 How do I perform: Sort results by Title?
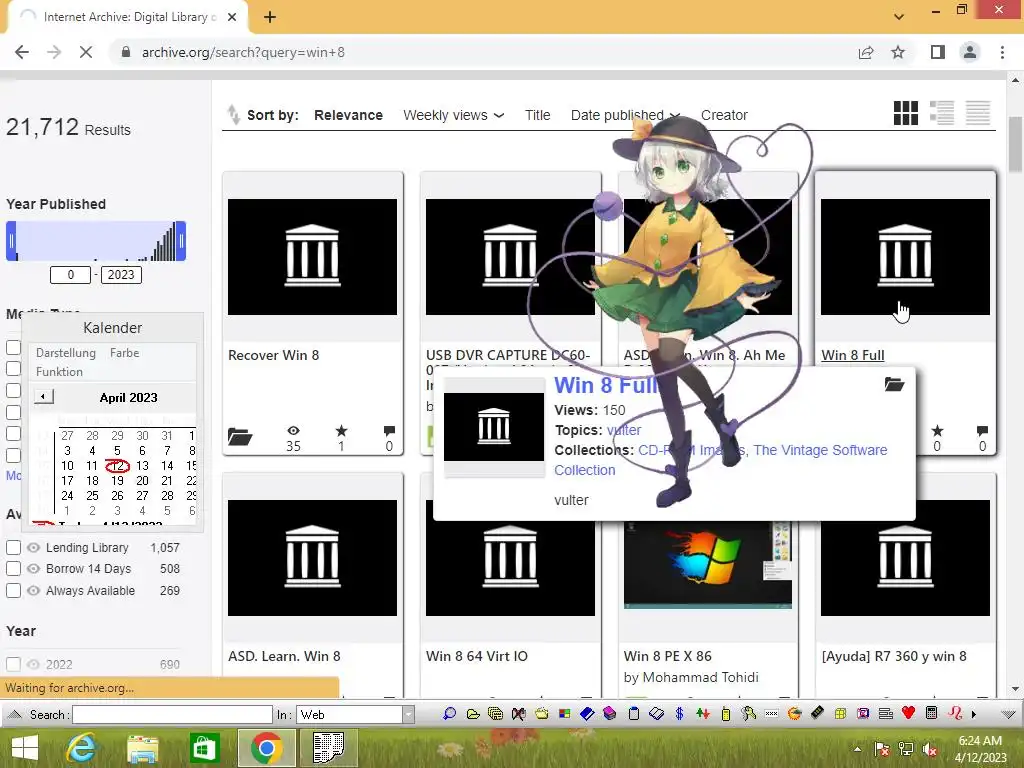click(x=537, y=115)
